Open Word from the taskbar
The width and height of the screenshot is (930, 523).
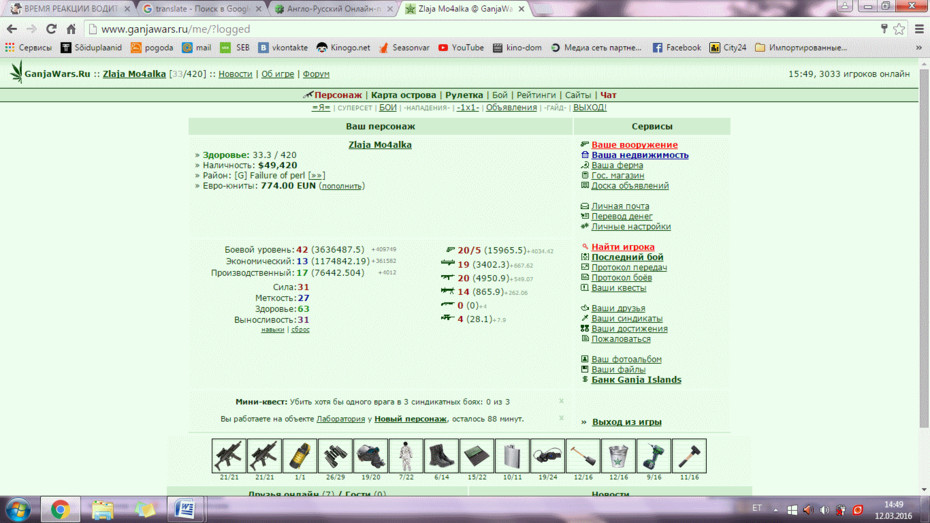[x=185, y=509]
